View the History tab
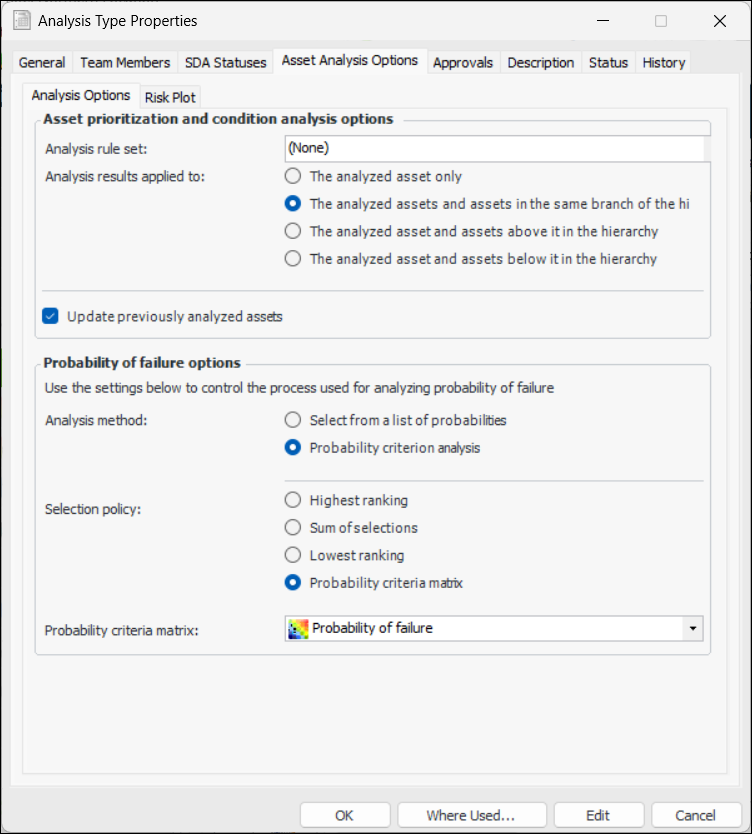Image resolution: width=752 pixels, height=834 pixels. tap(664, 62)
